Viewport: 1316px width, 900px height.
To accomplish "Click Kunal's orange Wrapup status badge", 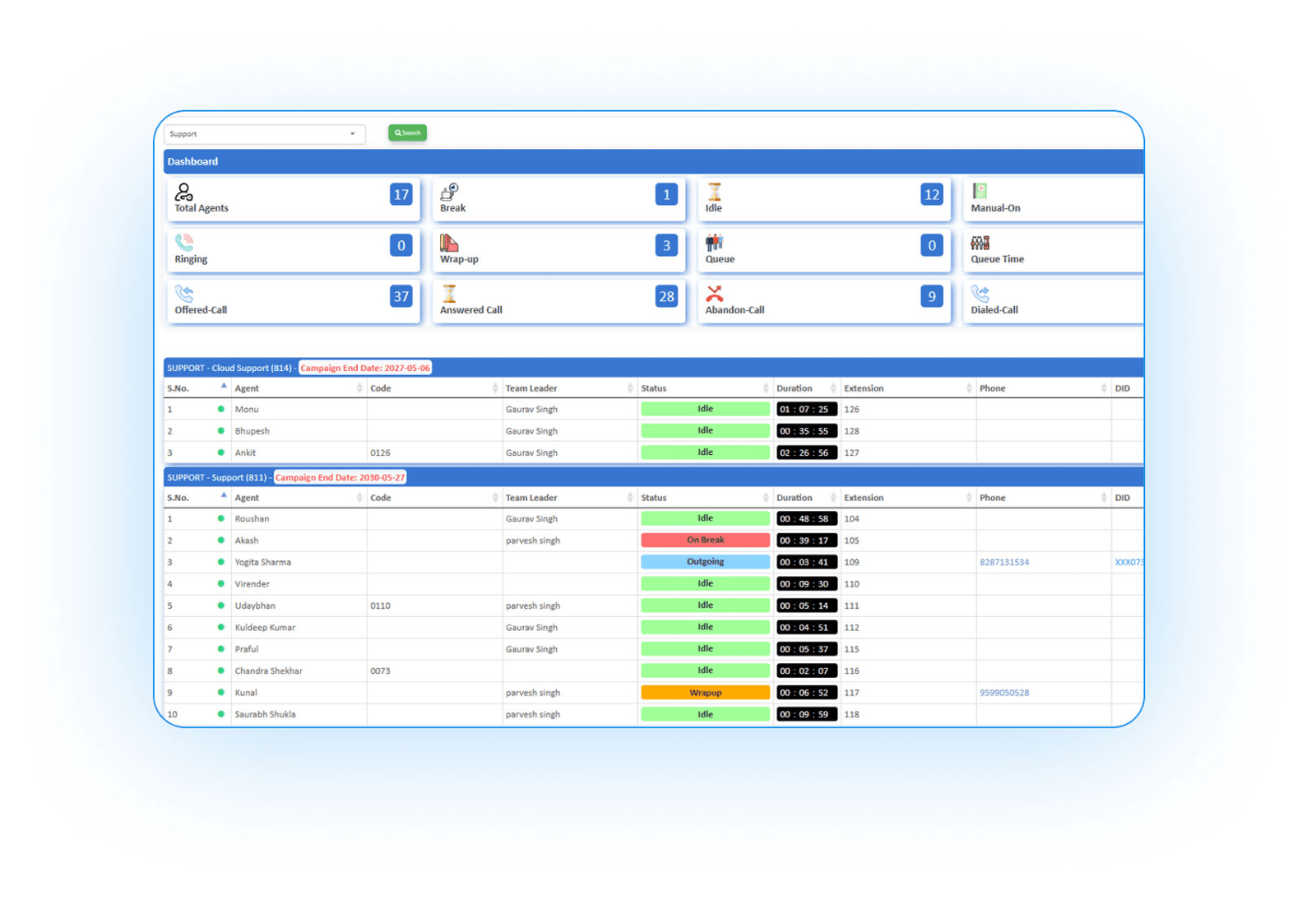I will [x=705, y=693].
